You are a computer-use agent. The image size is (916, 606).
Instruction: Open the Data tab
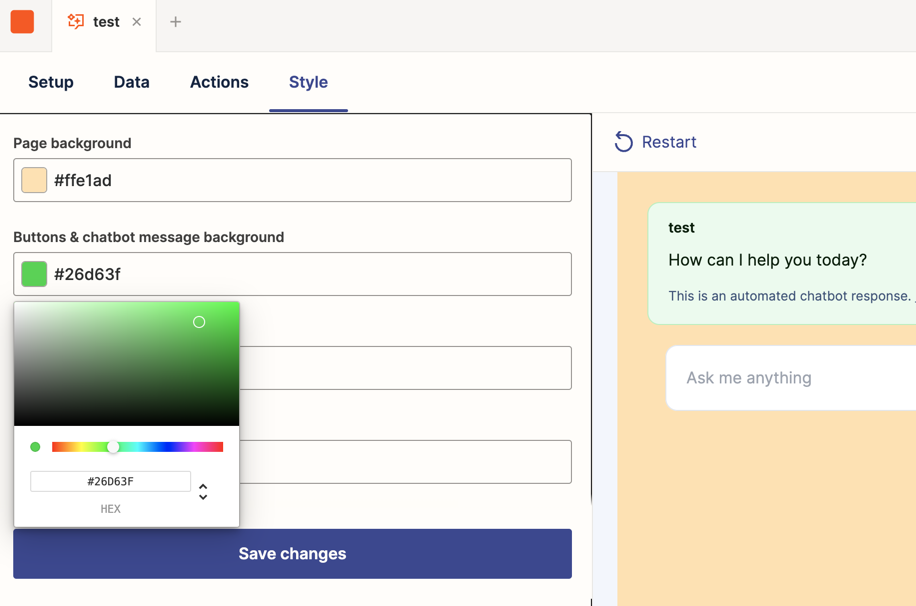(131, 82)
